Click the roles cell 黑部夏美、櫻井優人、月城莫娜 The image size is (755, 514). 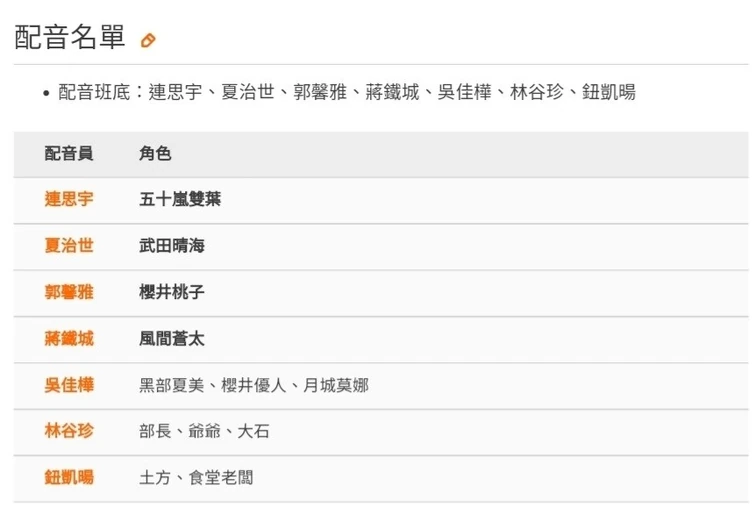pos(253,384)
